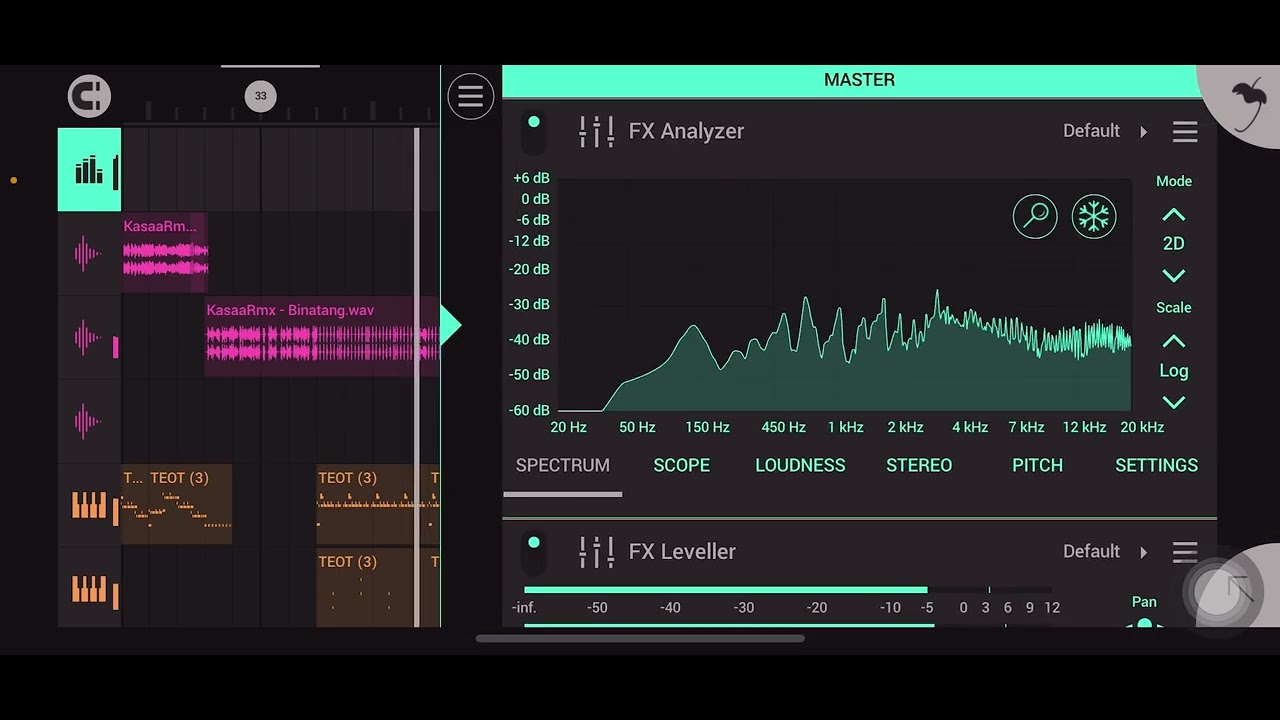Click the 1 kHz frequency label
The width and height of the screenshot is (1280, 720).
coord(845,427)
